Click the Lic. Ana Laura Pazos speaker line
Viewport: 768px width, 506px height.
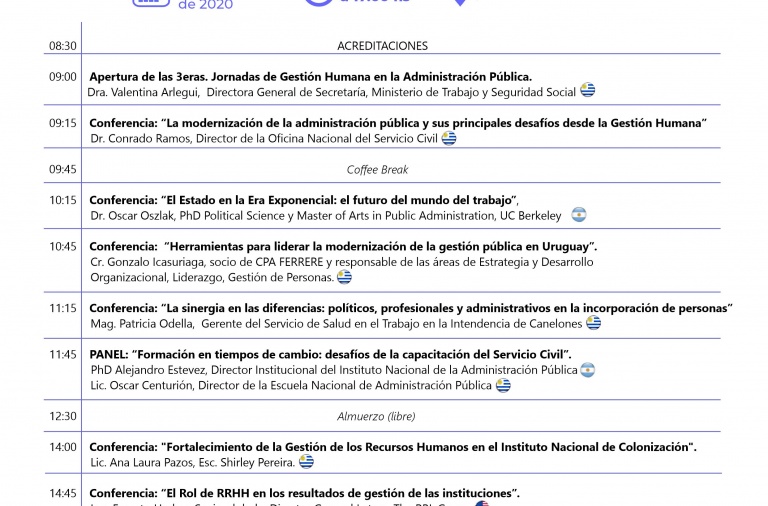click(x=192, y=462)
